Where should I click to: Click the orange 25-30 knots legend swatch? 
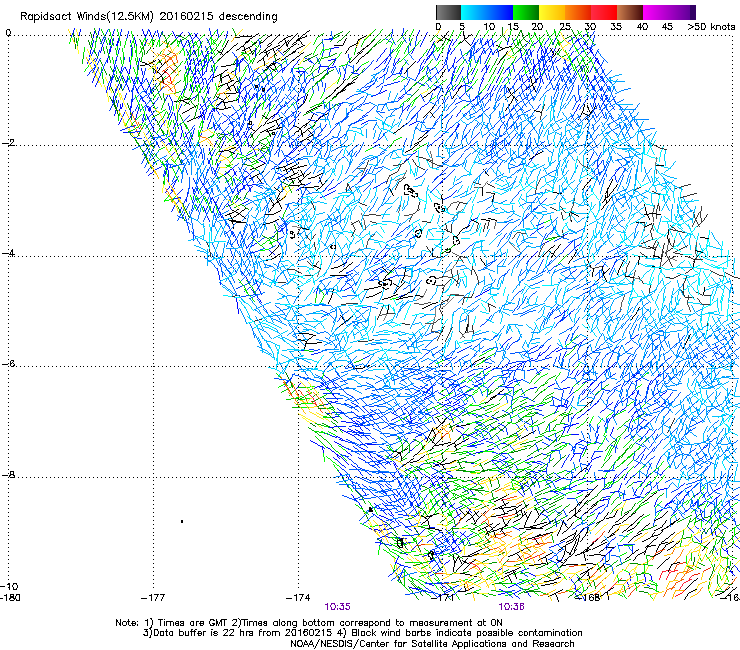[578, 12]
